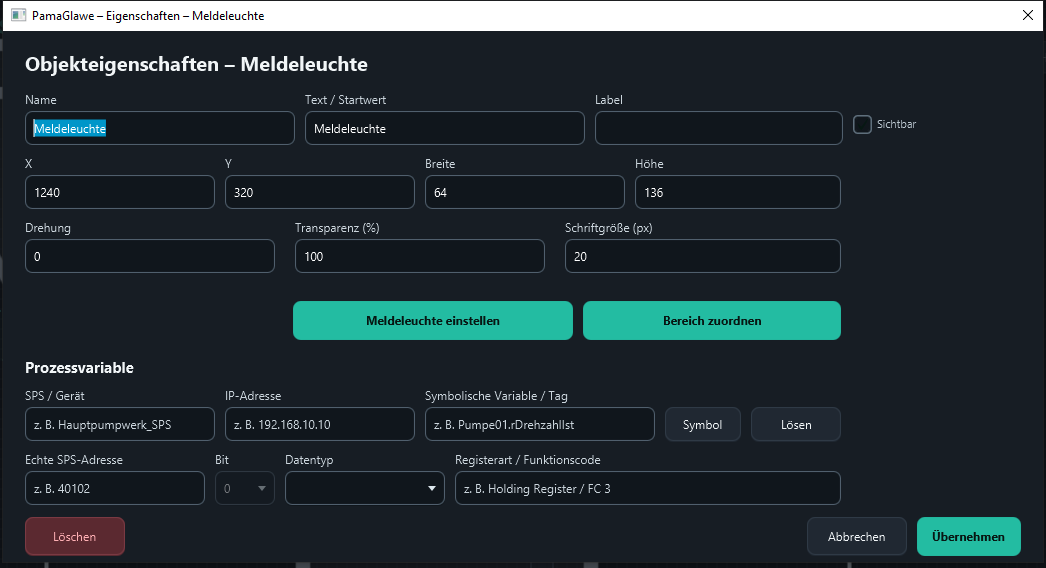Click Meldeleuchte einstellen button

(433, 320)
